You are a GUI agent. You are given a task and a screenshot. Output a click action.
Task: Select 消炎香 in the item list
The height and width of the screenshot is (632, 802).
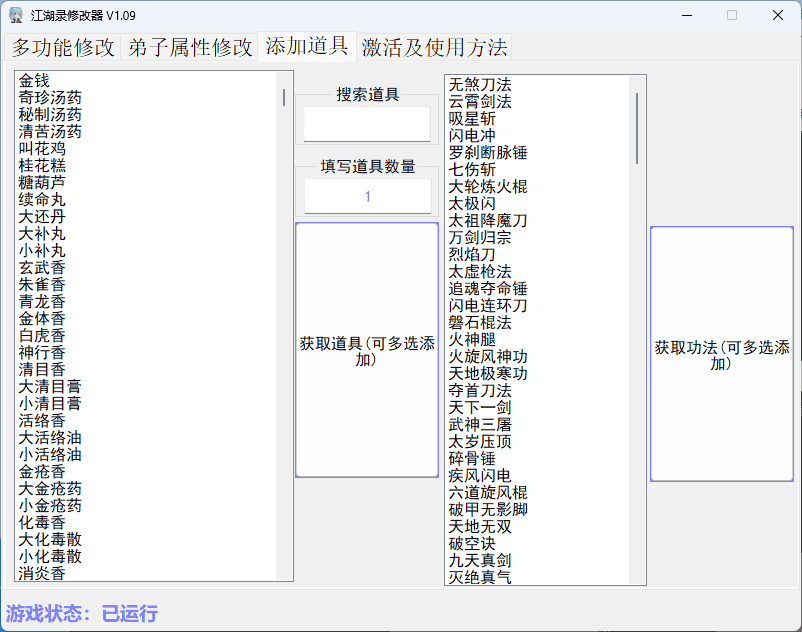coord(42,573)
